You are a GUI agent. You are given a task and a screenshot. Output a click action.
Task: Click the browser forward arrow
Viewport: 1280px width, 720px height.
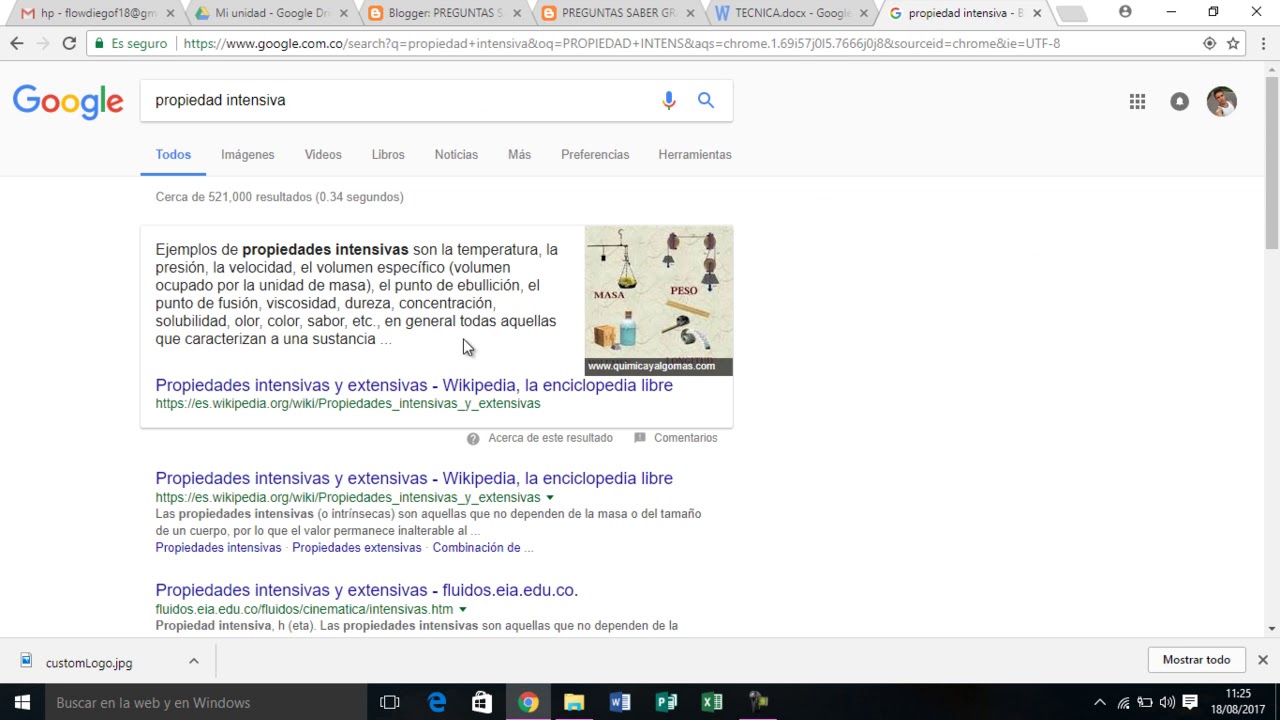click(x=42, y=43)
